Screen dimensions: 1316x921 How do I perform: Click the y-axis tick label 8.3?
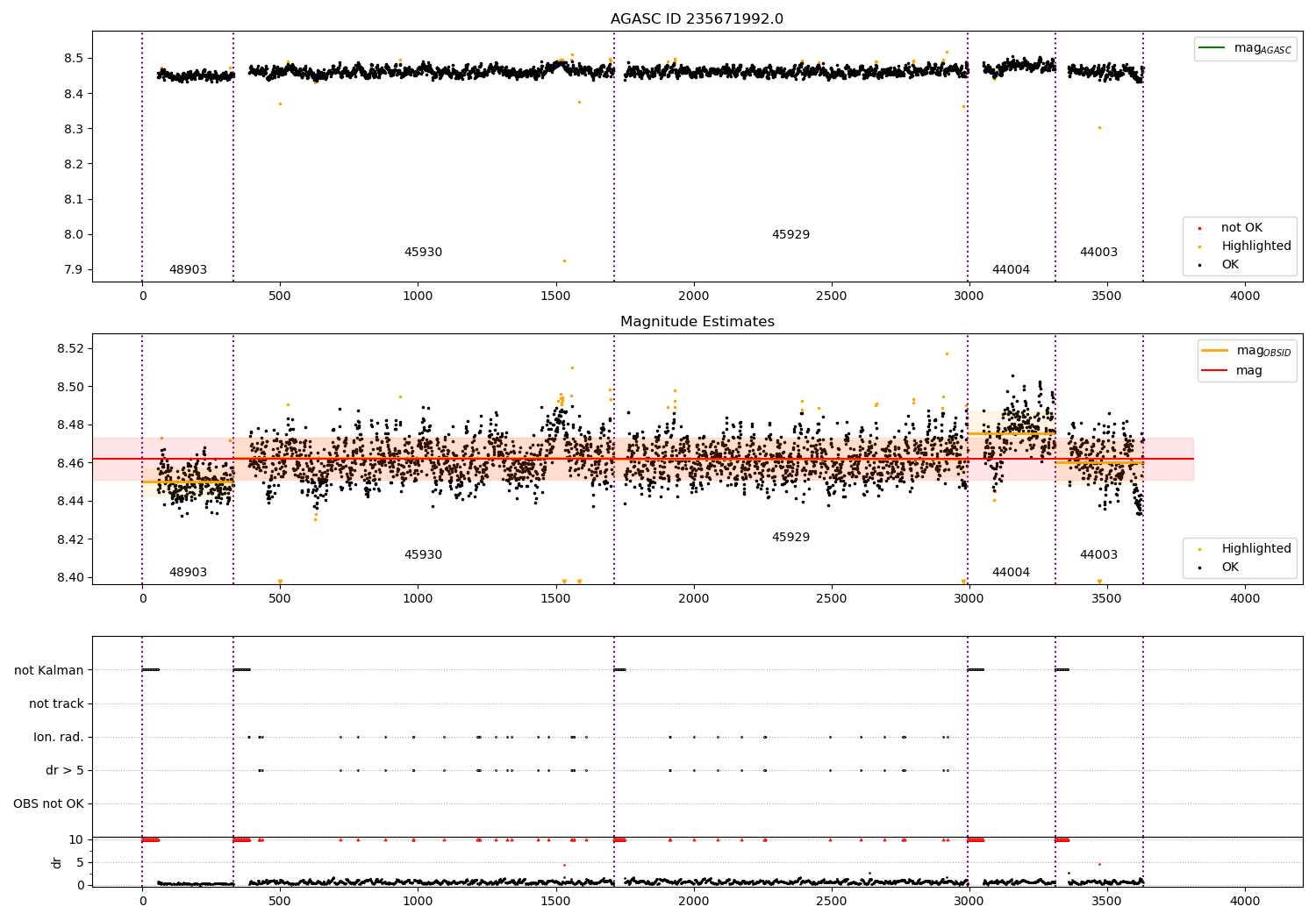tap(74, 129)
